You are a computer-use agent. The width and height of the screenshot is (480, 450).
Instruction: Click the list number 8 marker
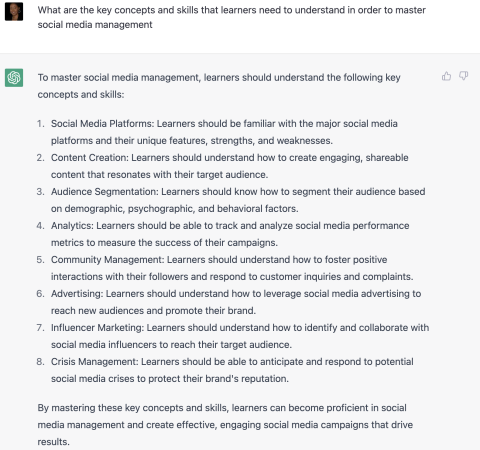point(40,362)
